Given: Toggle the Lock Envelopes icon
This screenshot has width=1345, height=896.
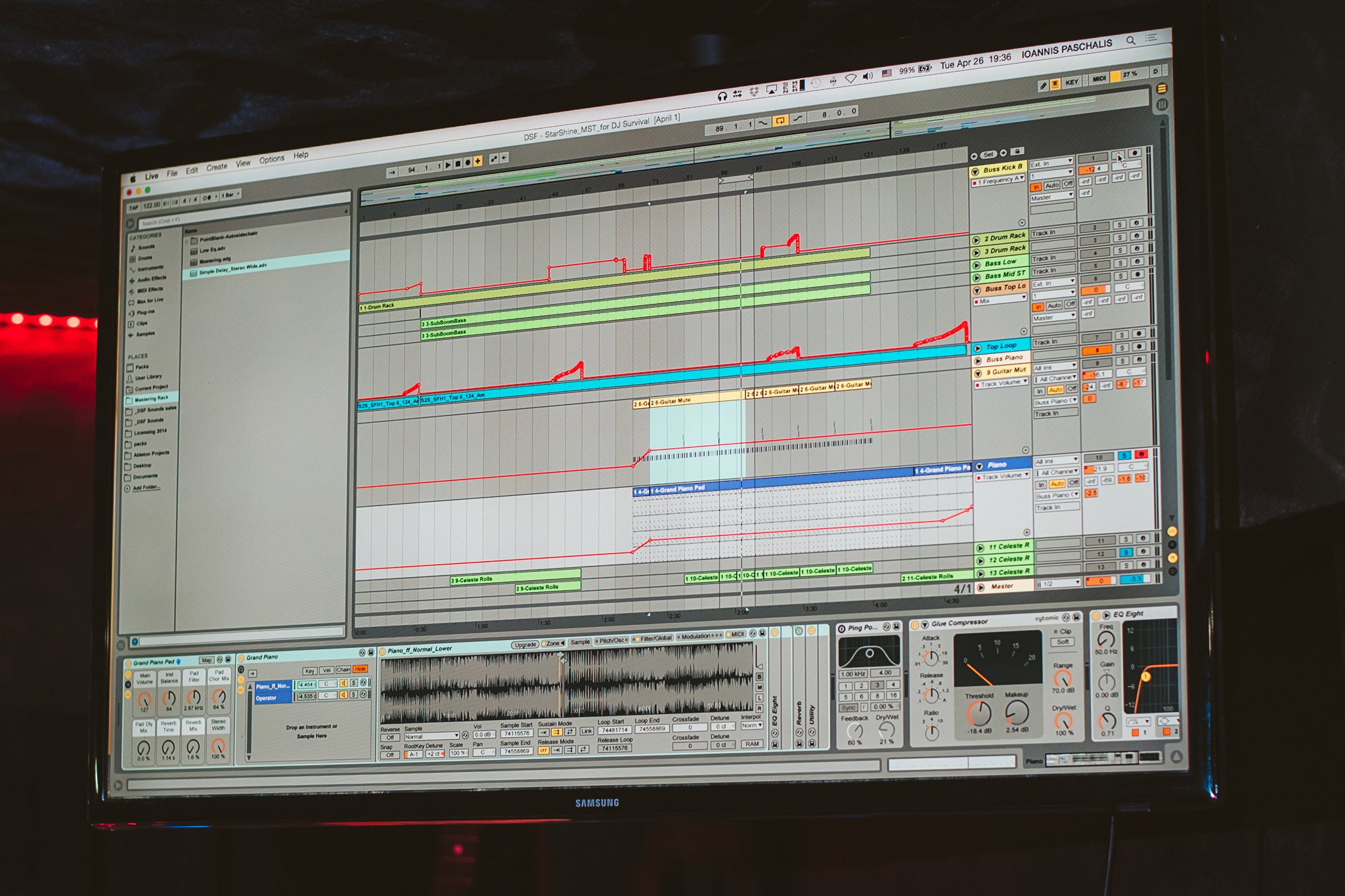Looking at the screenshot, I should point(1017,152).
